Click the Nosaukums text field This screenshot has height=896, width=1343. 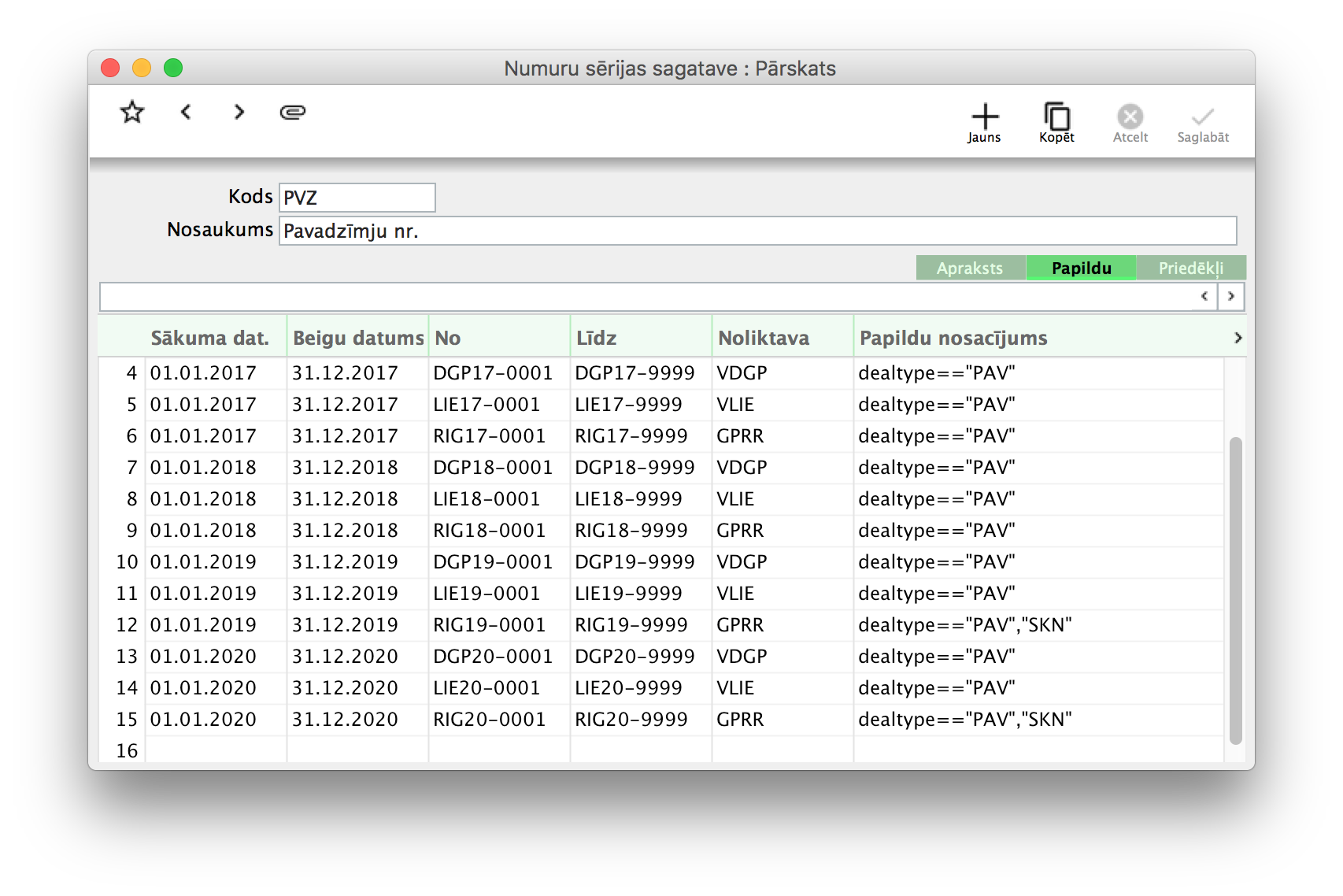pyautogui.click(x=757, y=231)
